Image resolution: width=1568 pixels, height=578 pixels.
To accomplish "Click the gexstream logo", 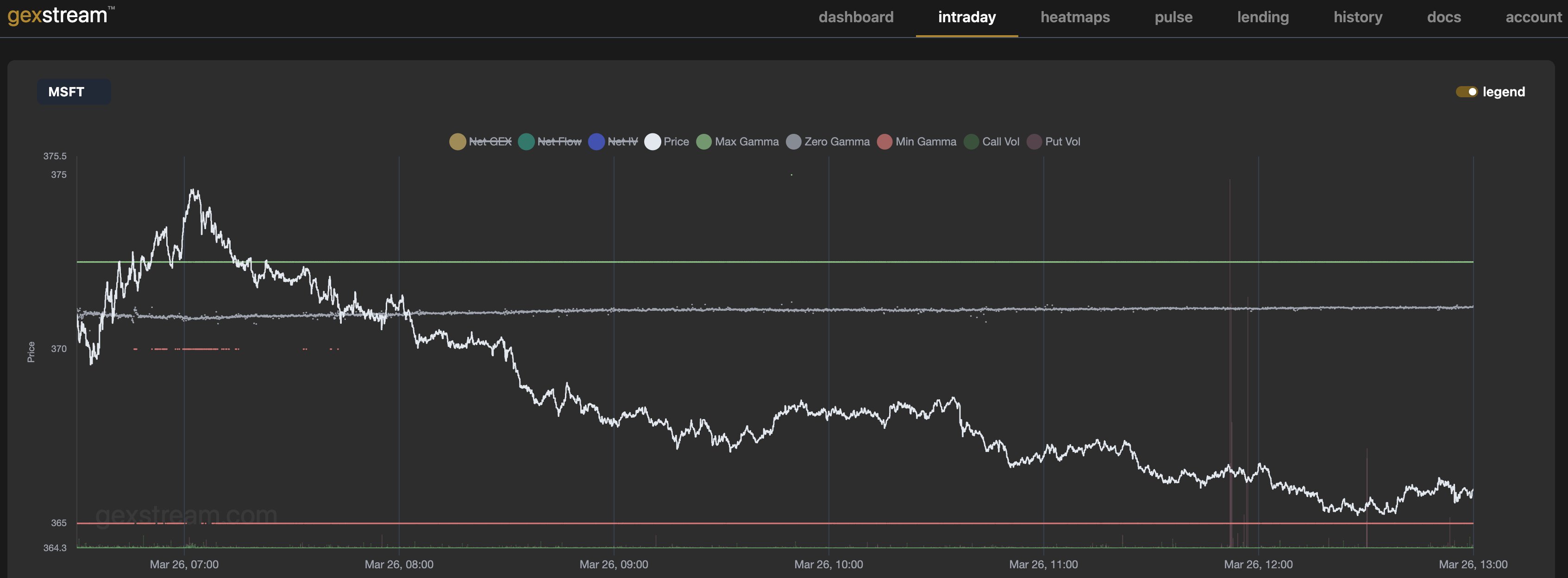I will (58, 15).
